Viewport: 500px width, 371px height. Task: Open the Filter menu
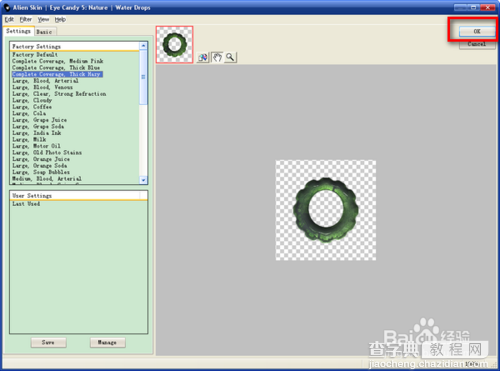26,19
